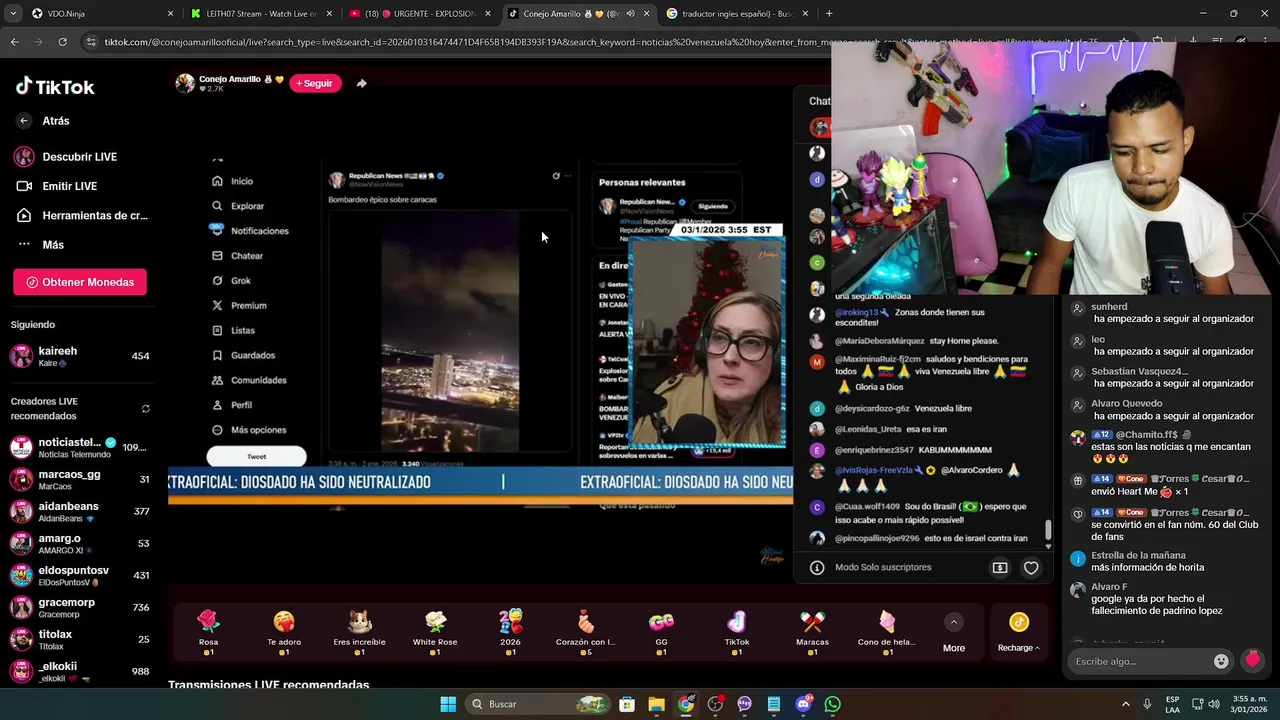
Task: Open amarg.o live channel
Action: point(80,543)
